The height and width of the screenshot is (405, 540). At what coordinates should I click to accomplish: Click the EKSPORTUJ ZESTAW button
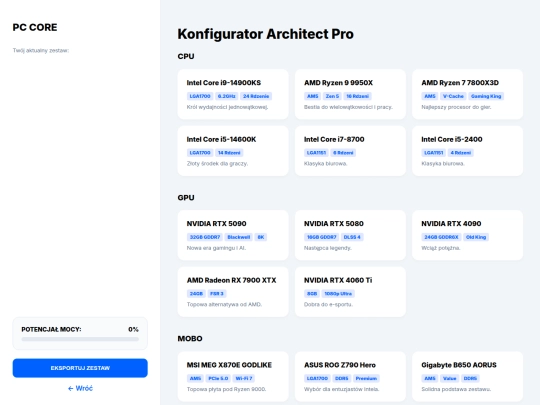[80, 368]
